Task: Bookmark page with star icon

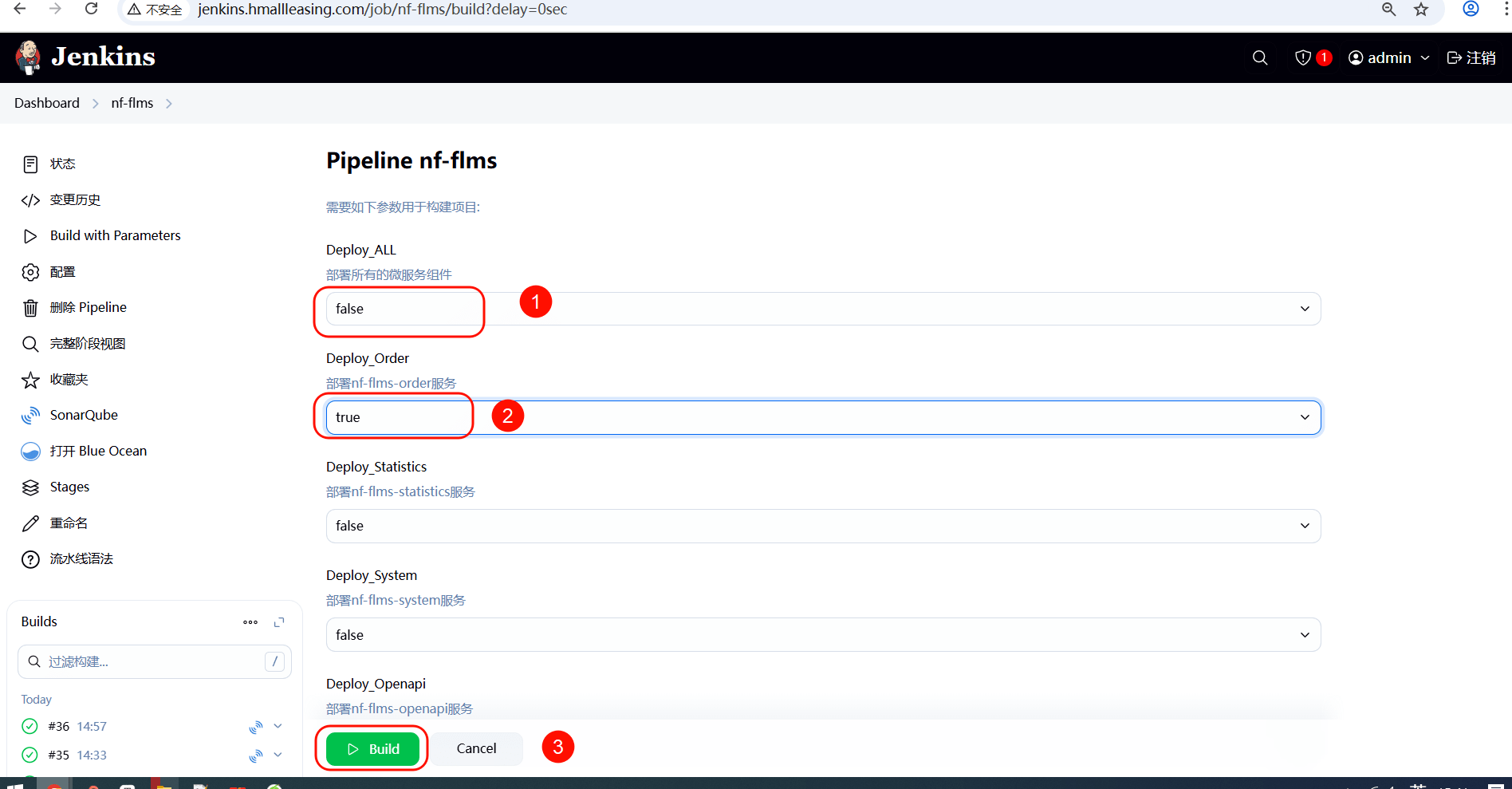Action: tap(1421, 10)
